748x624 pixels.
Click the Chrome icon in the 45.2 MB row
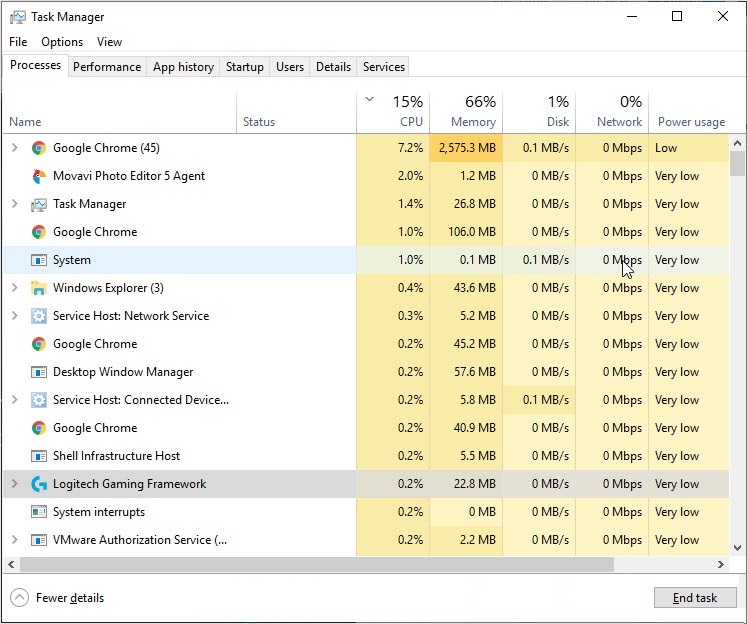click(x=39, y=344)
